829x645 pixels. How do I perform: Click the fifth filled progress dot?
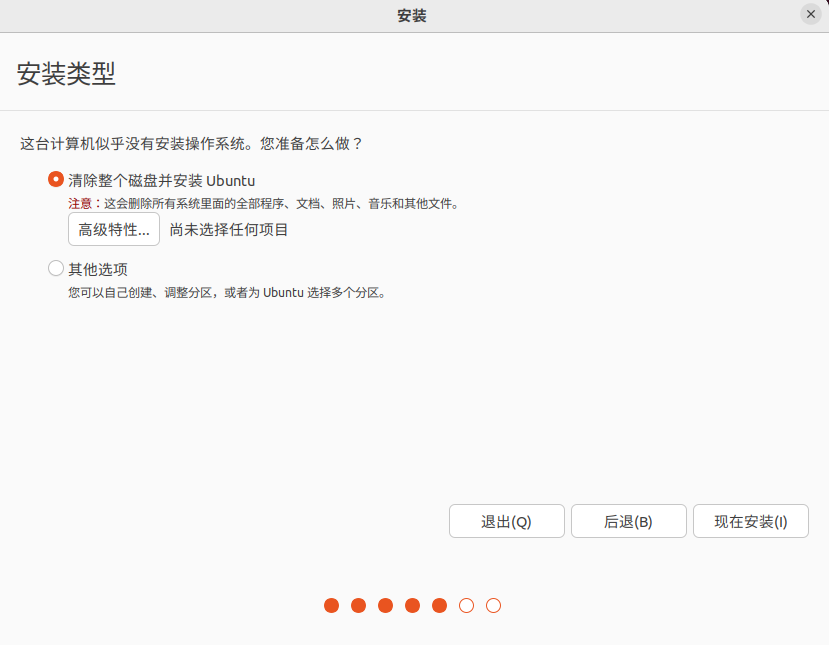(x=439, y=605)
